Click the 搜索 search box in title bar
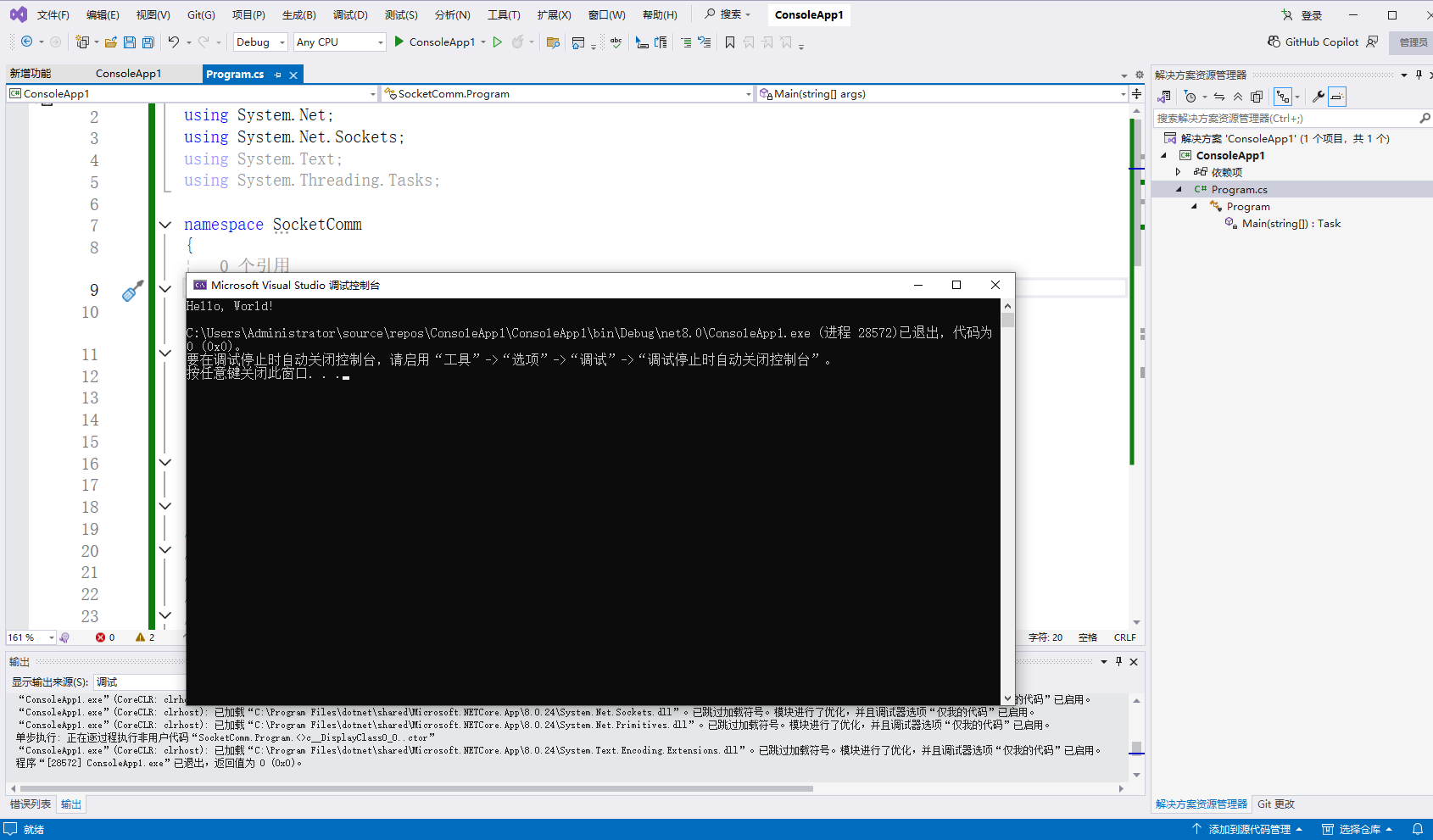The image size is (1433, 840). 728,14
